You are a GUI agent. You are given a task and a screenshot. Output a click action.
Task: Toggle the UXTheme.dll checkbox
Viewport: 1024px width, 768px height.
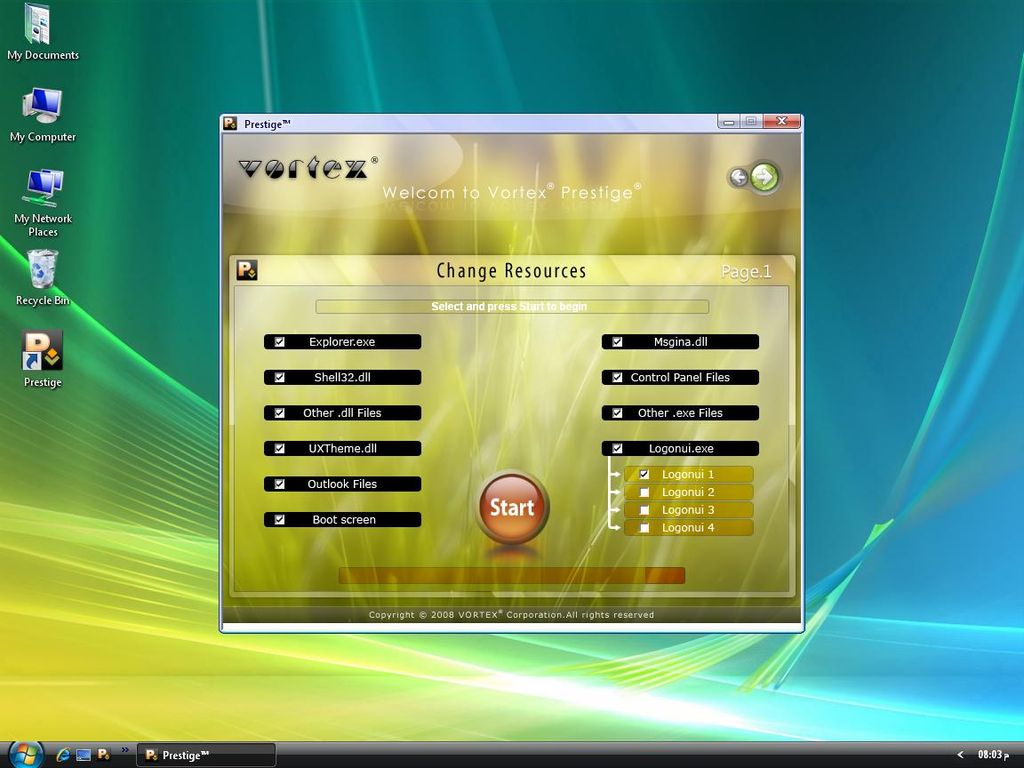(x=280, y=449)
